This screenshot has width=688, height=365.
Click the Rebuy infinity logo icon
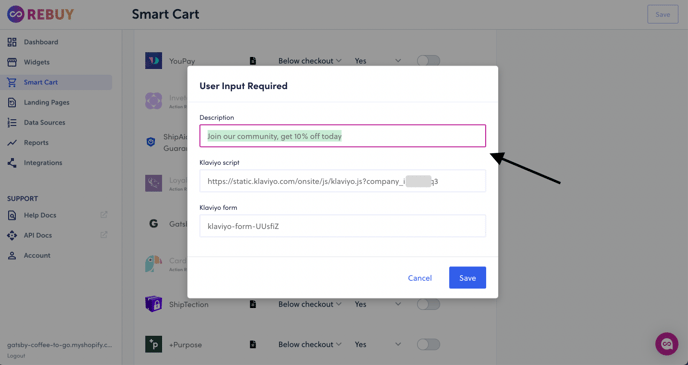click(15, 14)
